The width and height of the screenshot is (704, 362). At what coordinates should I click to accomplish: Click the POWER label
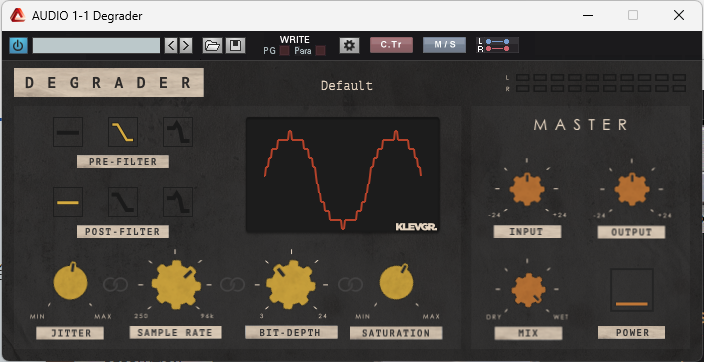pyautogui.click(x=631, y=333)
